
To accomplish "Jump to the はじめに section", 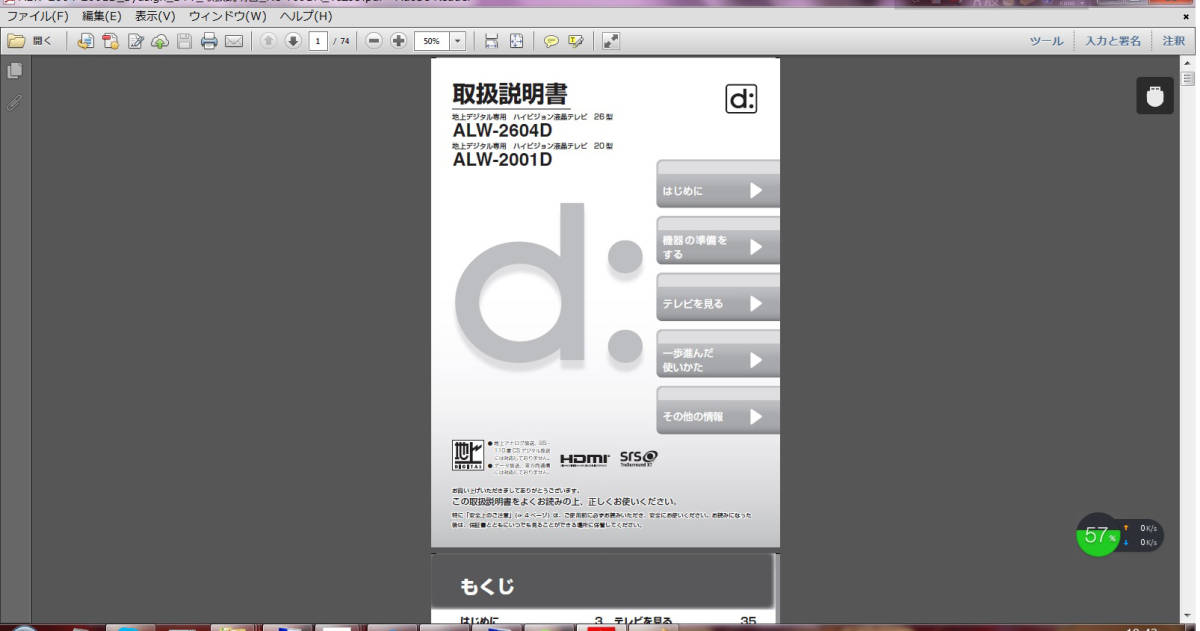I will point(717,183).
